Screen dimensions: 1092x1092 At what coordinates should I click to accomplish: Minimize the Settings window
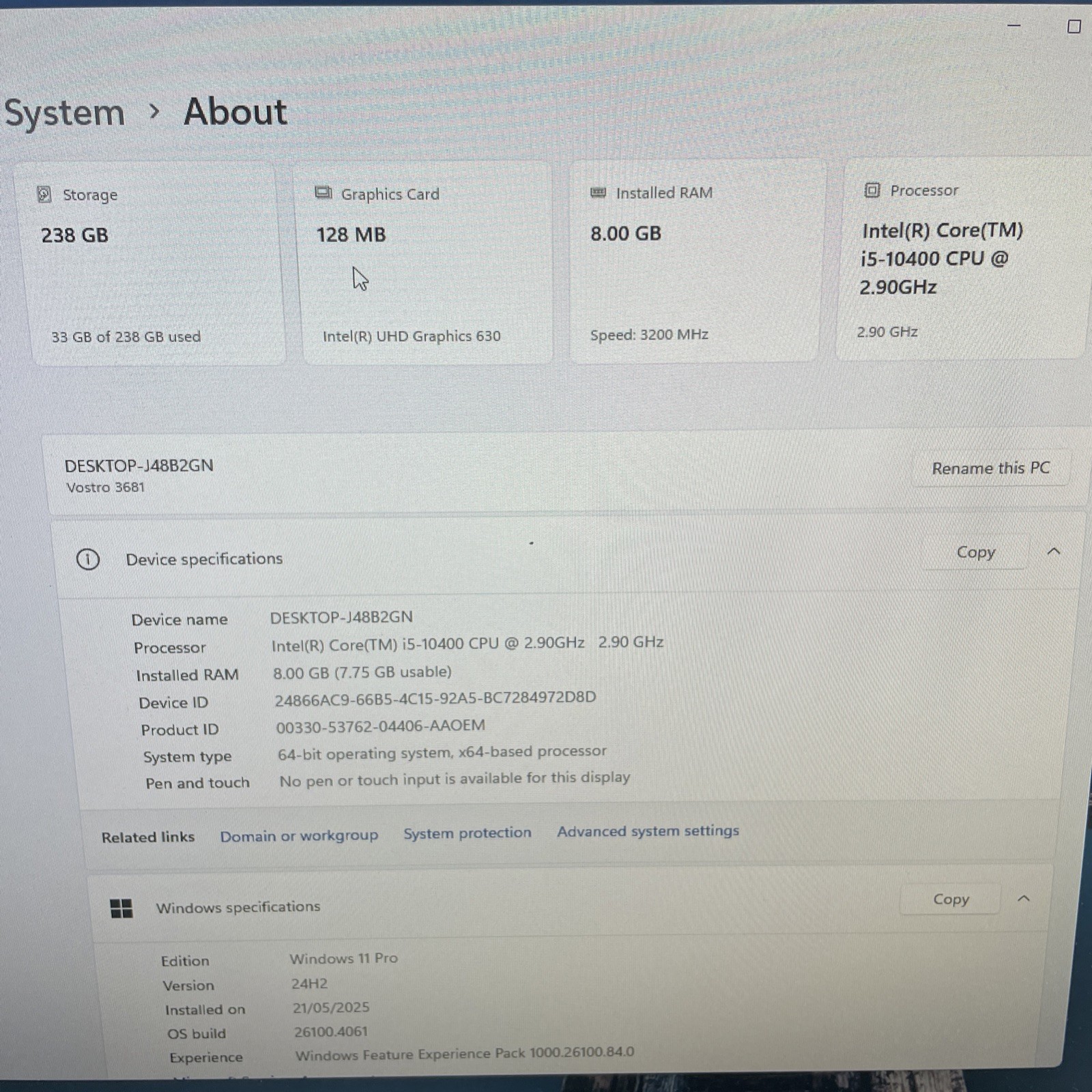point(1014,26)
